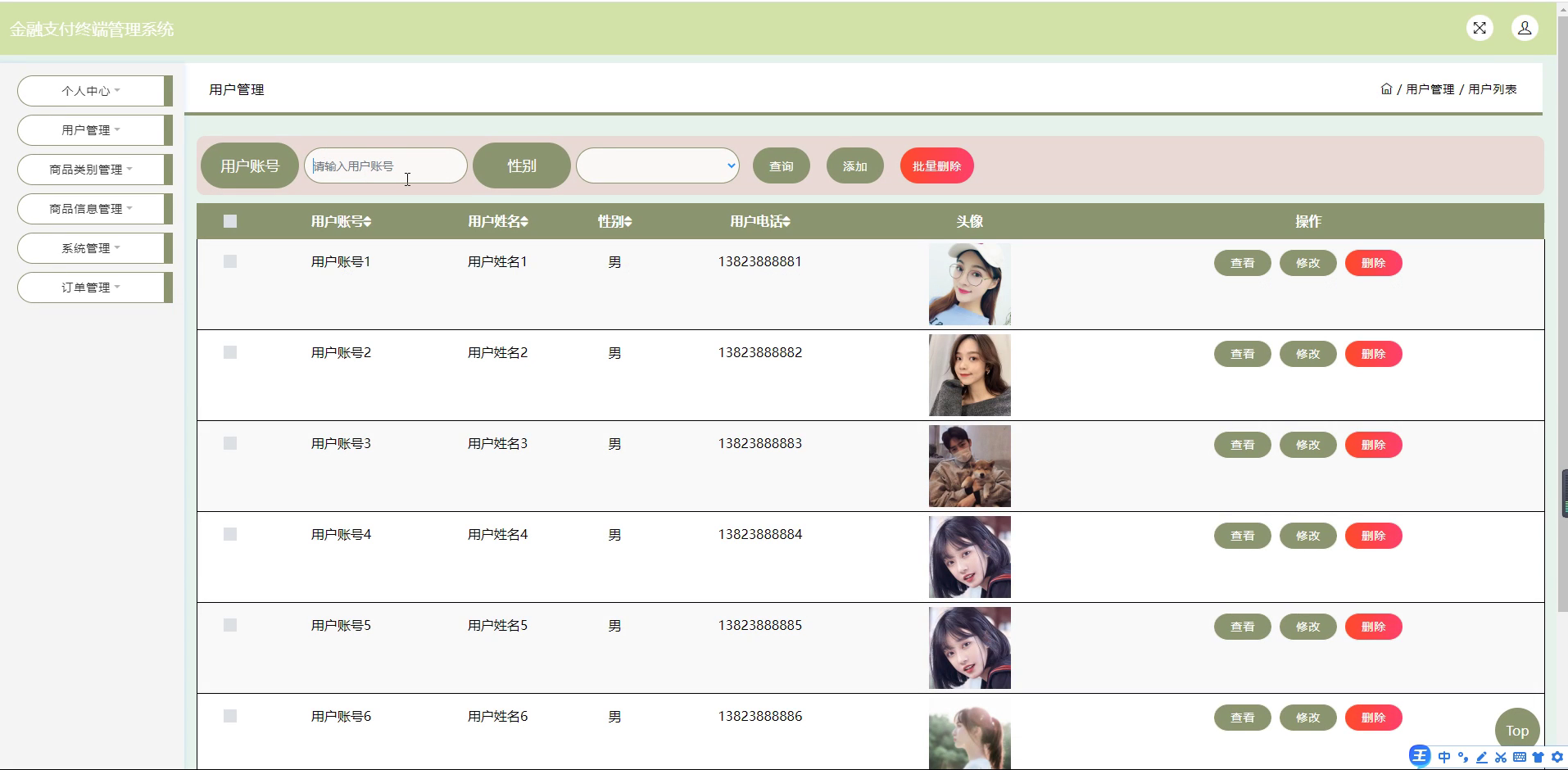Click avatar thumbnail of 用户账号4
This screenshot has width=1568, height=770.
click(970, 557)
